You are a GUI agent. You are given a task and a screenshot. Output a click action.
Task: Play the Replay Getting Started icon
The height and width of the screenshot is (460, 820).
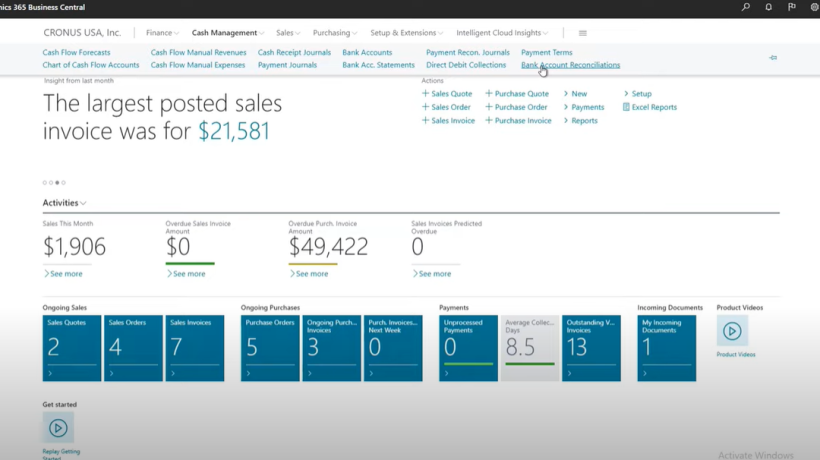(x=58, y=428)
